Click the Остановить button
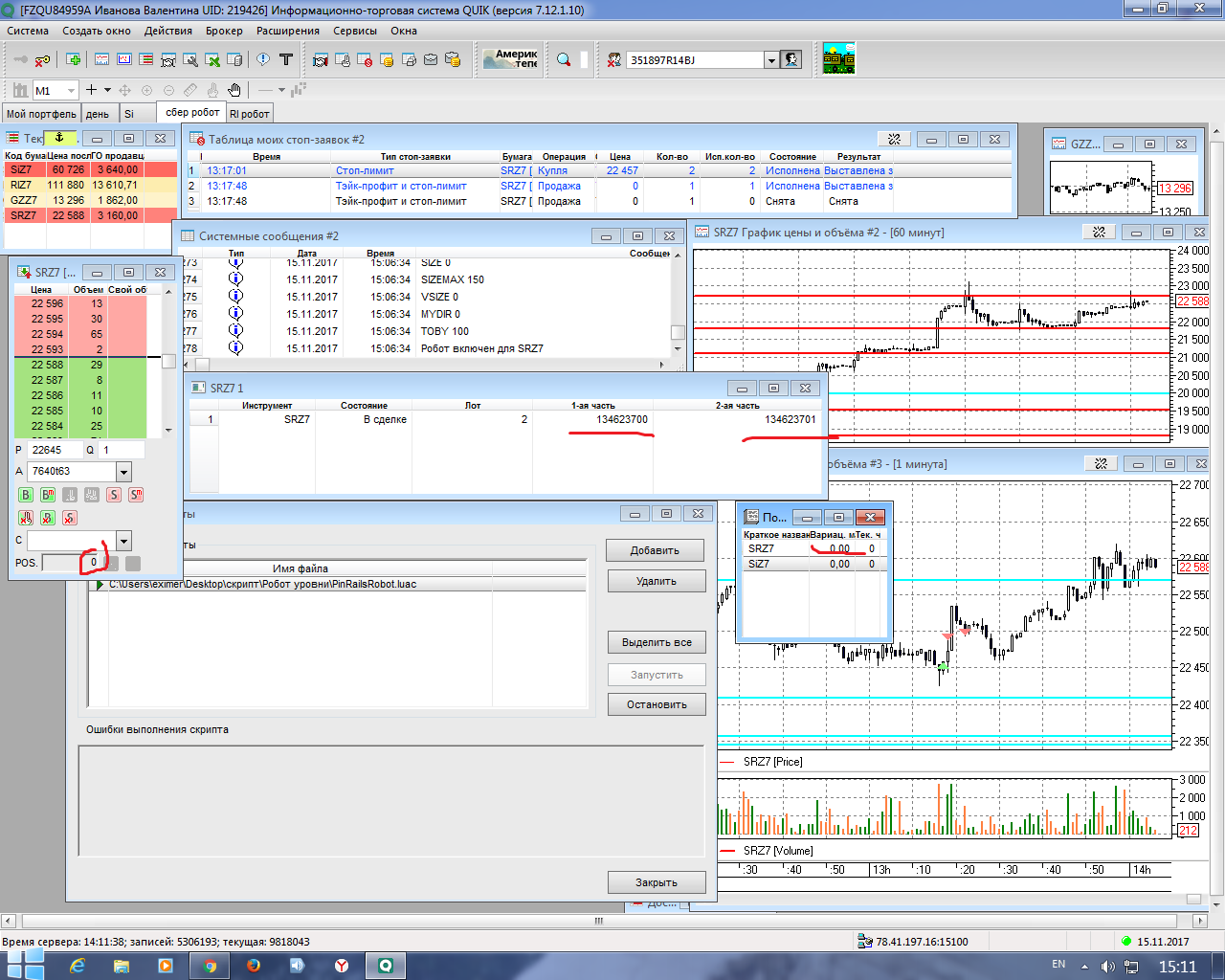 tap(656, 704)
